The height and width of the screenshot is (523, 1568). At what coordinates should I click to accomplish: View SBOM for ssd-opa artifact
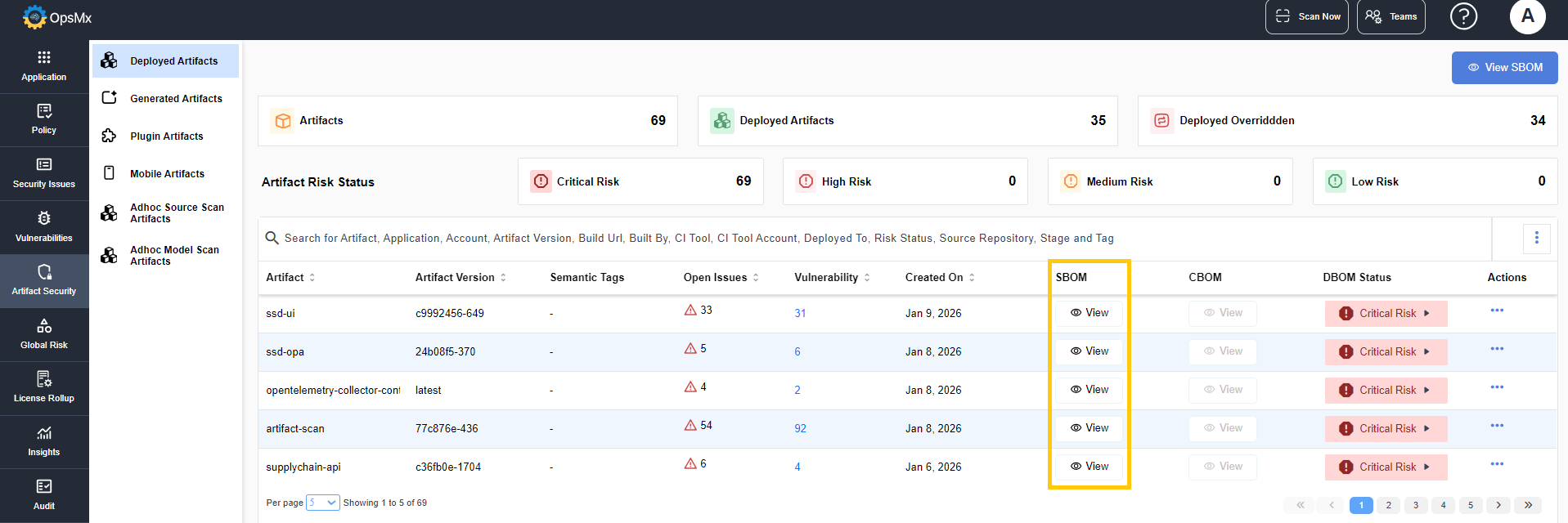coord(1090,351)
